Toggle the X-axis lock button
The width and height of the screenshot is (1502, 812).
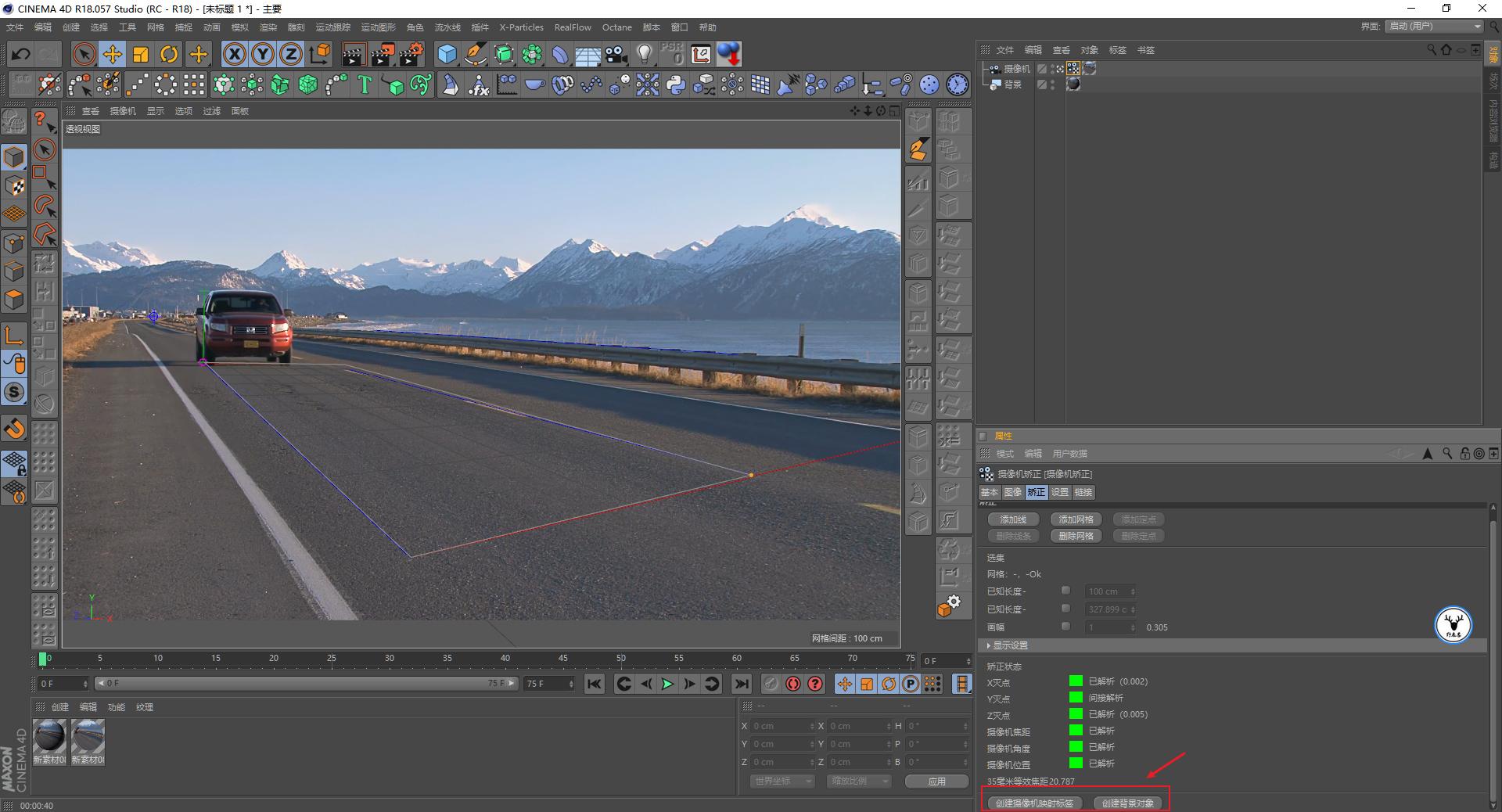click(234, 54)
